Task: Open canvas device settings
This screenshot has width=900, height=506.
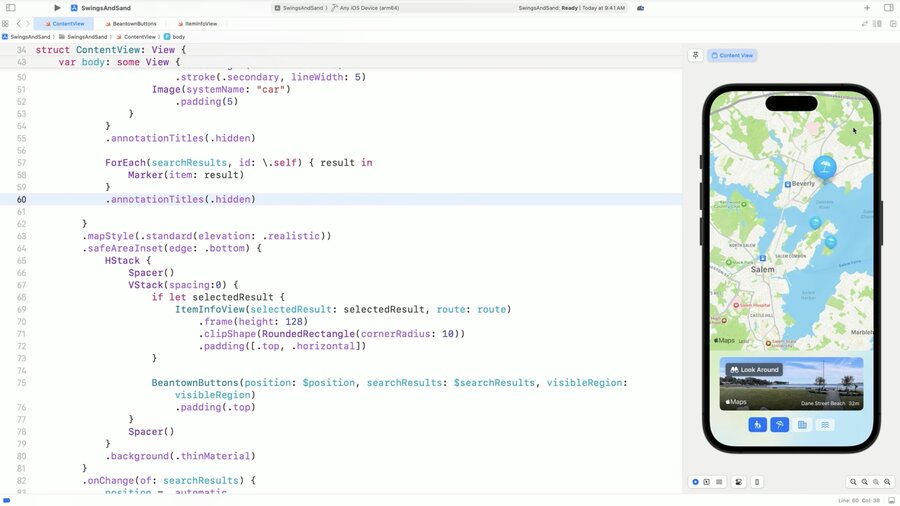Action: (739, 482)
